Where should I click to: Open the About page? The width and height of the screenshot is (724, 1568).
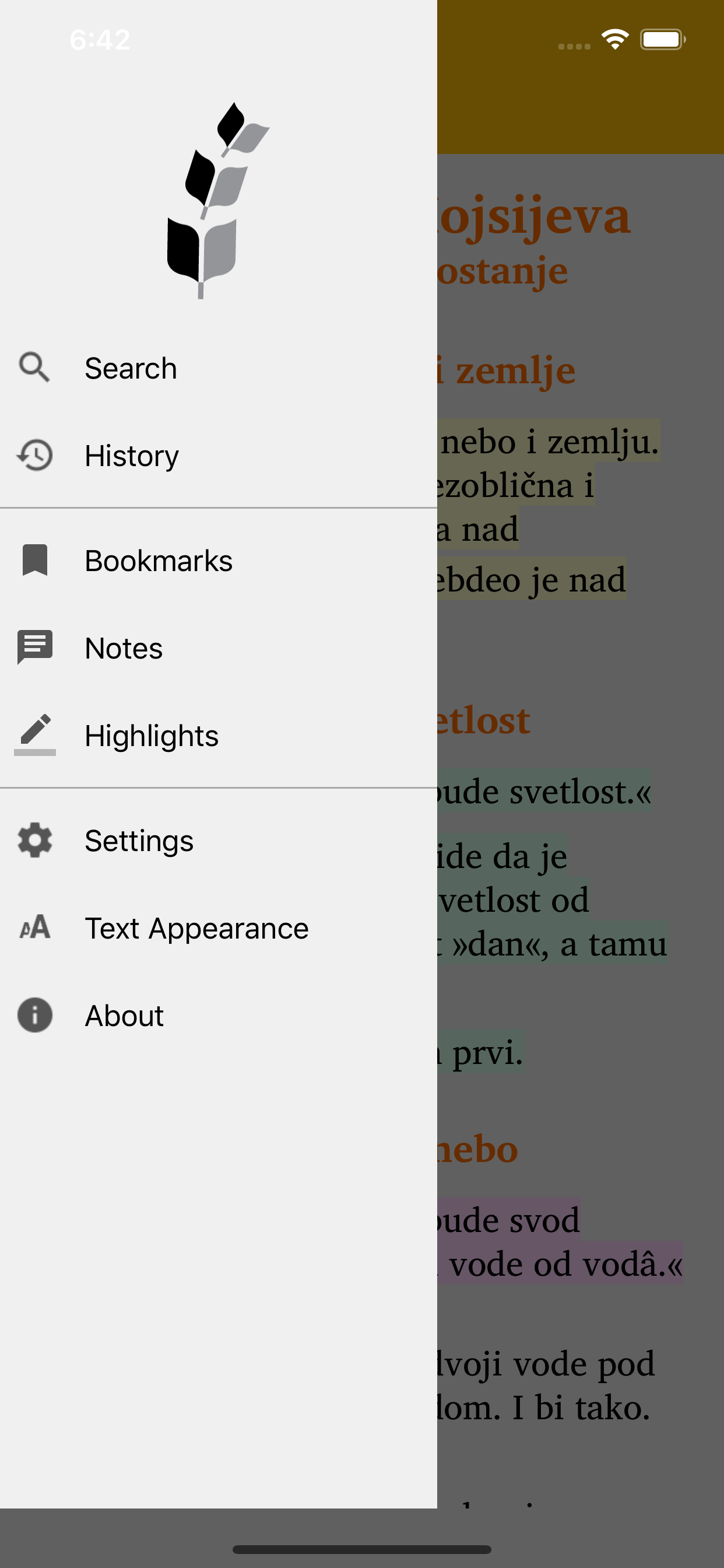pos(219,1016)
